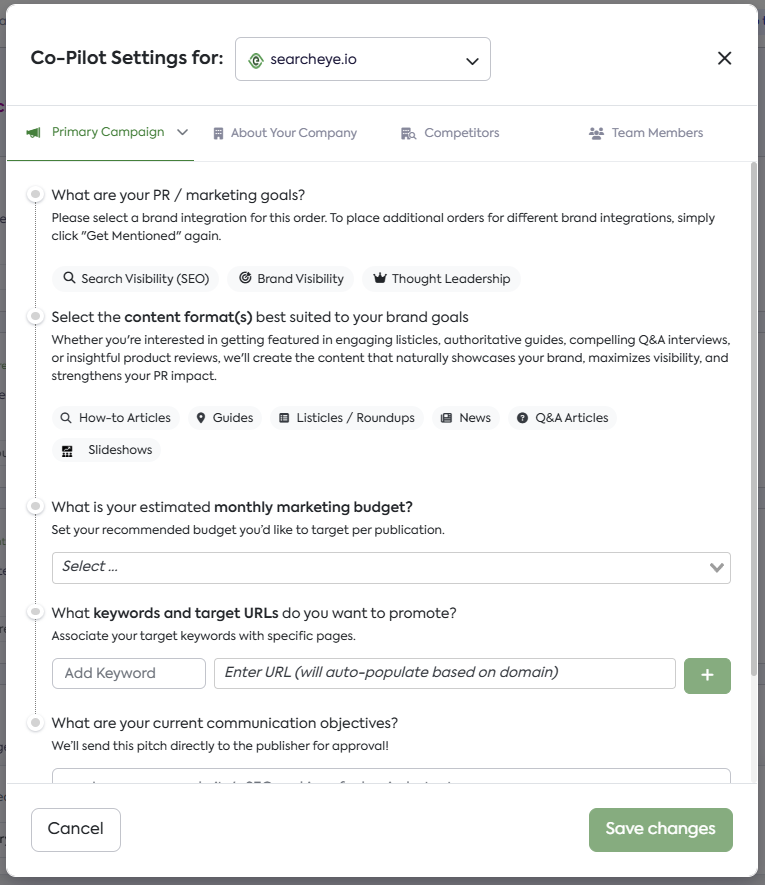The height and width of the screenshot is (885, 765).
Task: Click the Enter URL input field
Action: pyautogui.click(x=445, y=673)
